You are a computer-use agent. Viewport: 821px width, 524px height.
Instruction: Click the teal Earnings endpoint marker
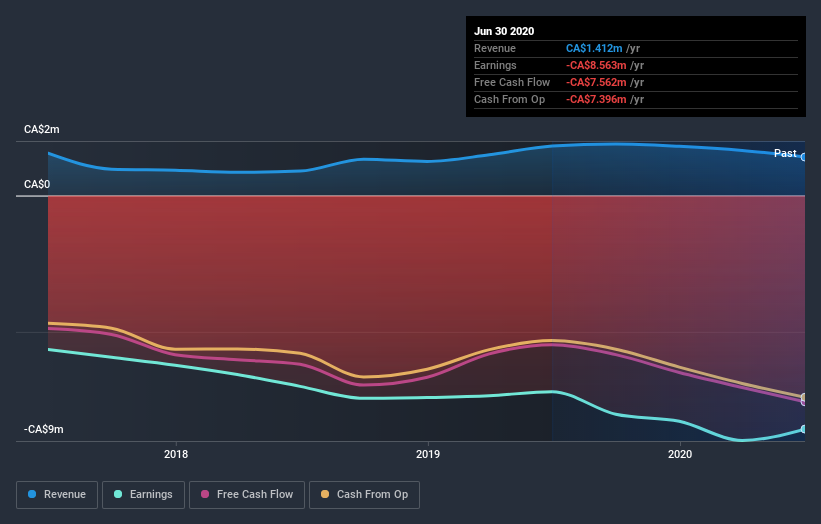click(x=804, y=429)
